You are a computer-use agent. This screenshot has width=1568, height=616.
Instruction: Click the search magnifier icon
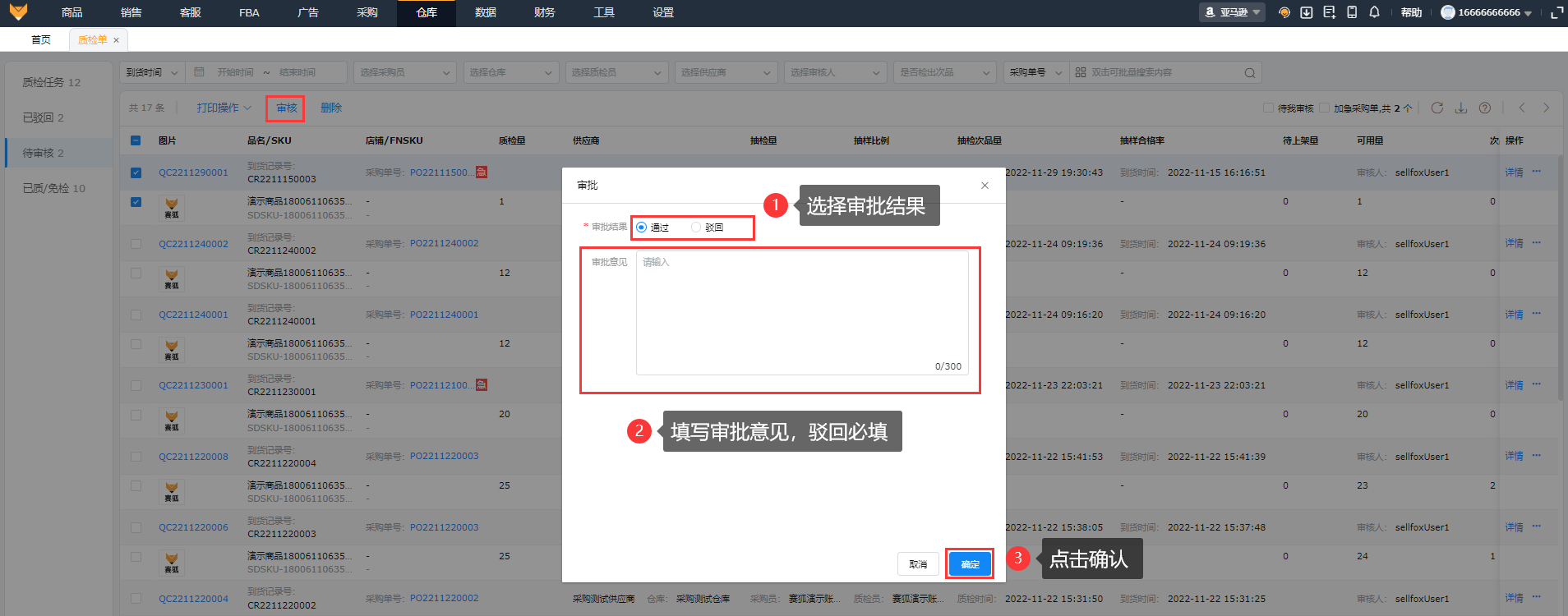point(1250,73)
